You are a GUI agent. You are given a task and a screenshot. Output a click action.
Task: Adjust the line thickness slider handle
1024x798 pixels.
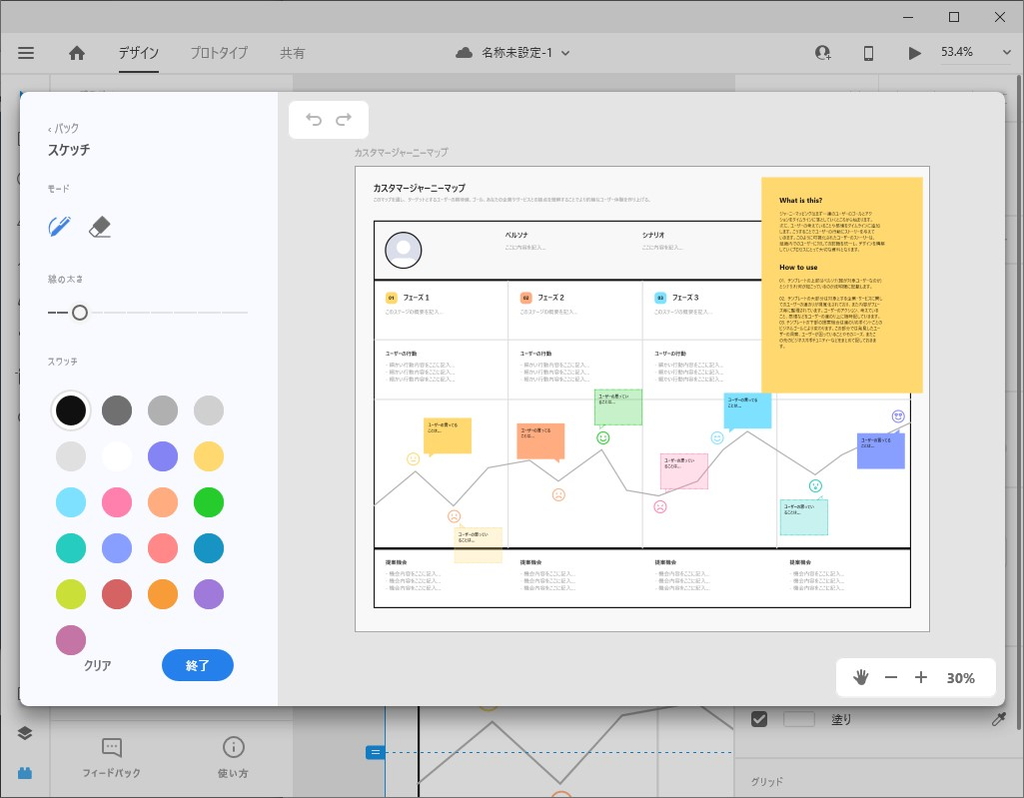80,313
